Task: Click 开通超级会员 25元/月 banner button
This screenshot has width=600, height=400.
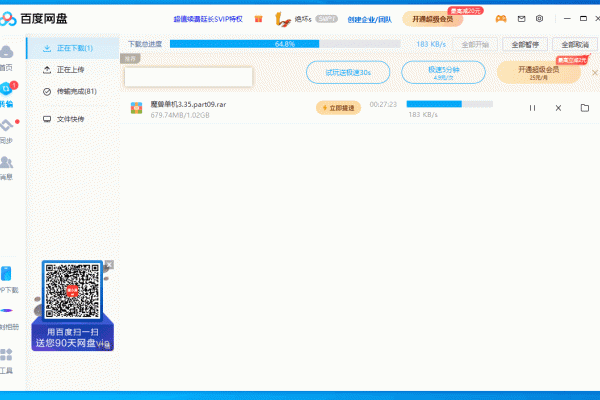Action: click(x=538, y=72)
